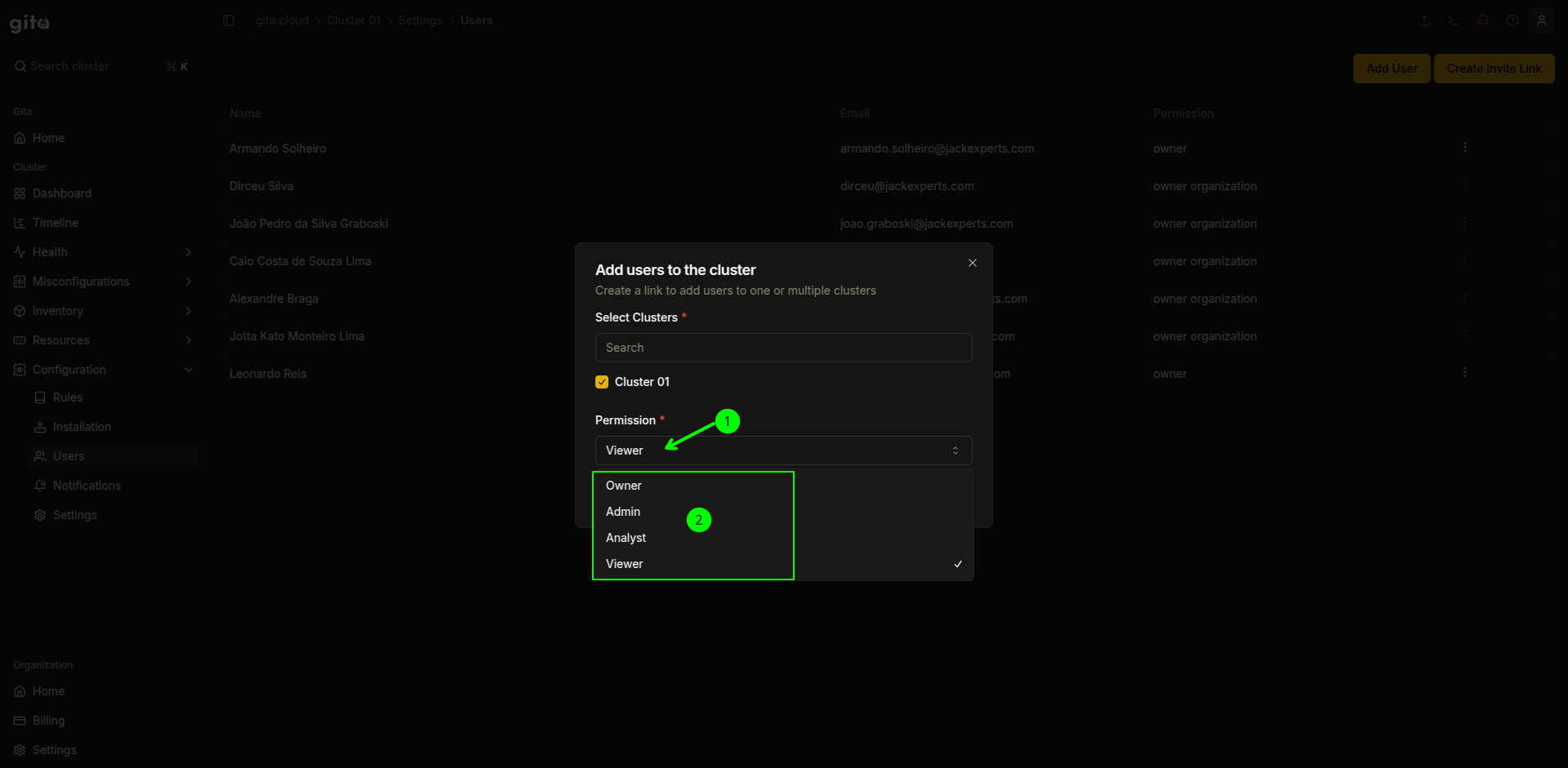Go to gita.cloud breadcrumb
This screenshot has width=1568, height=768.
pyautogui.click(x=282, y=20)
